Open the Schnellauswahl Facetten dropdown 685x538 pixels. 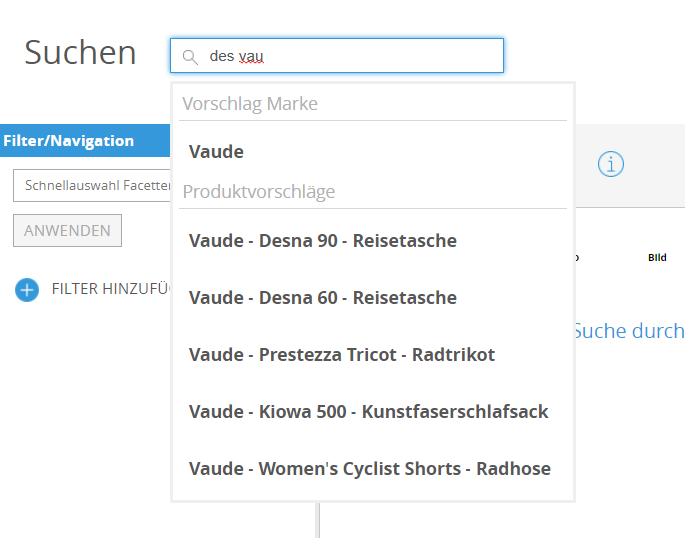coord(92,186)
